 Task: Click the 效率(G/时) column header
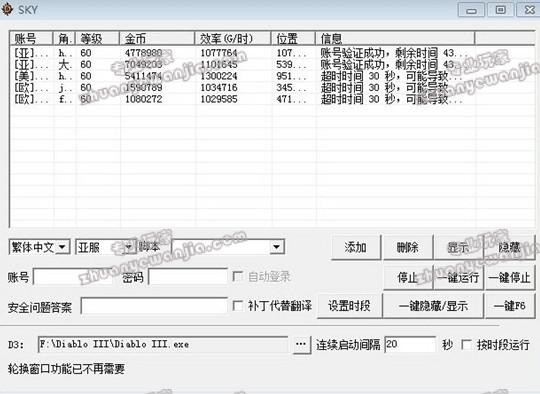click(233, 38)
